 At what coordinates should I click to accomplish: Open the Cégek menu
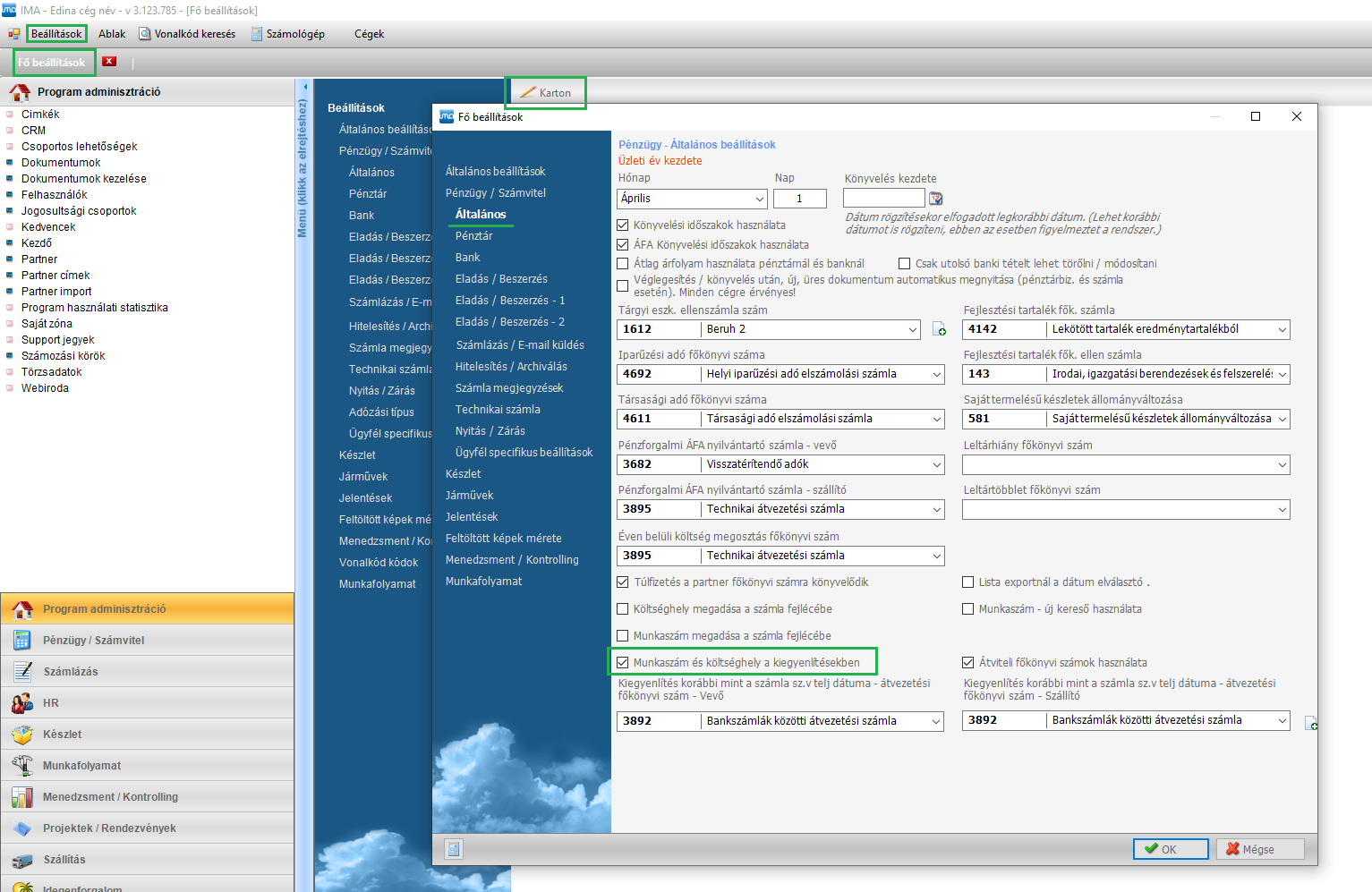tap(369, 34)
